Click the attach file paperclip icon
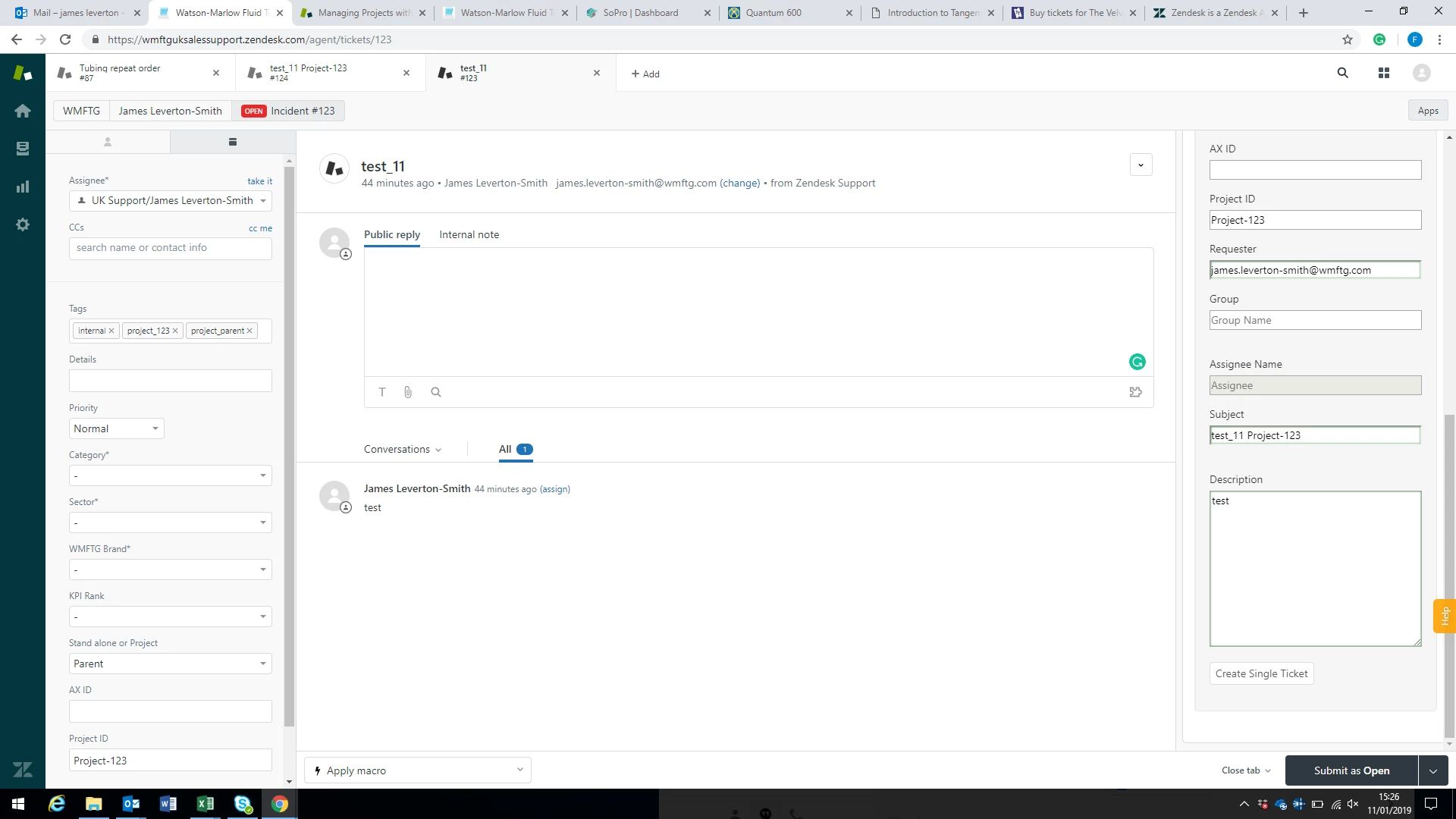 (x=408, y=392)
